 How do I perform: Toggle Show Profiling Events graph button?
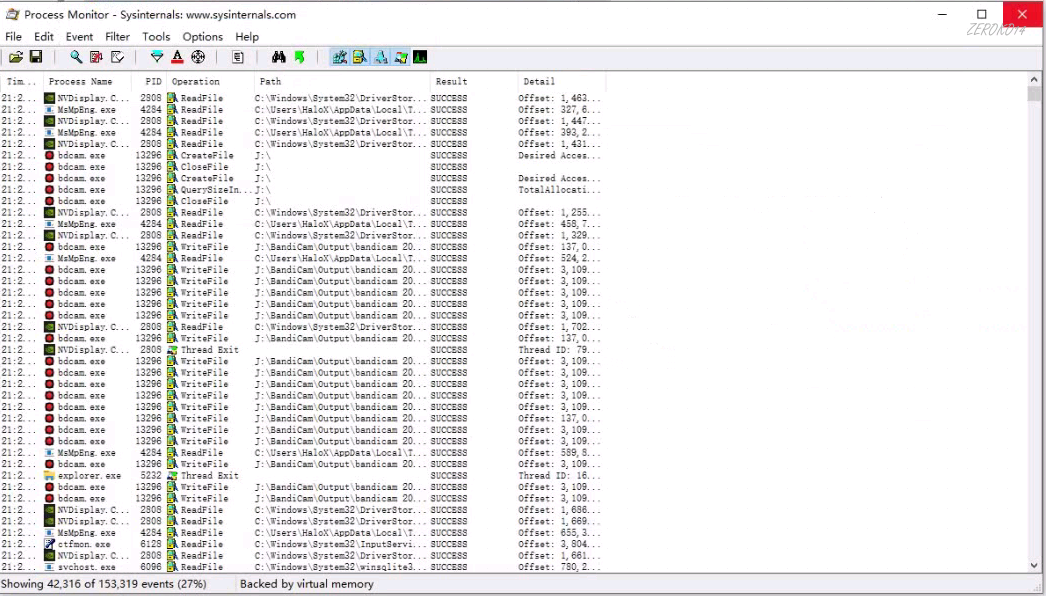click(x=420, y=57)
